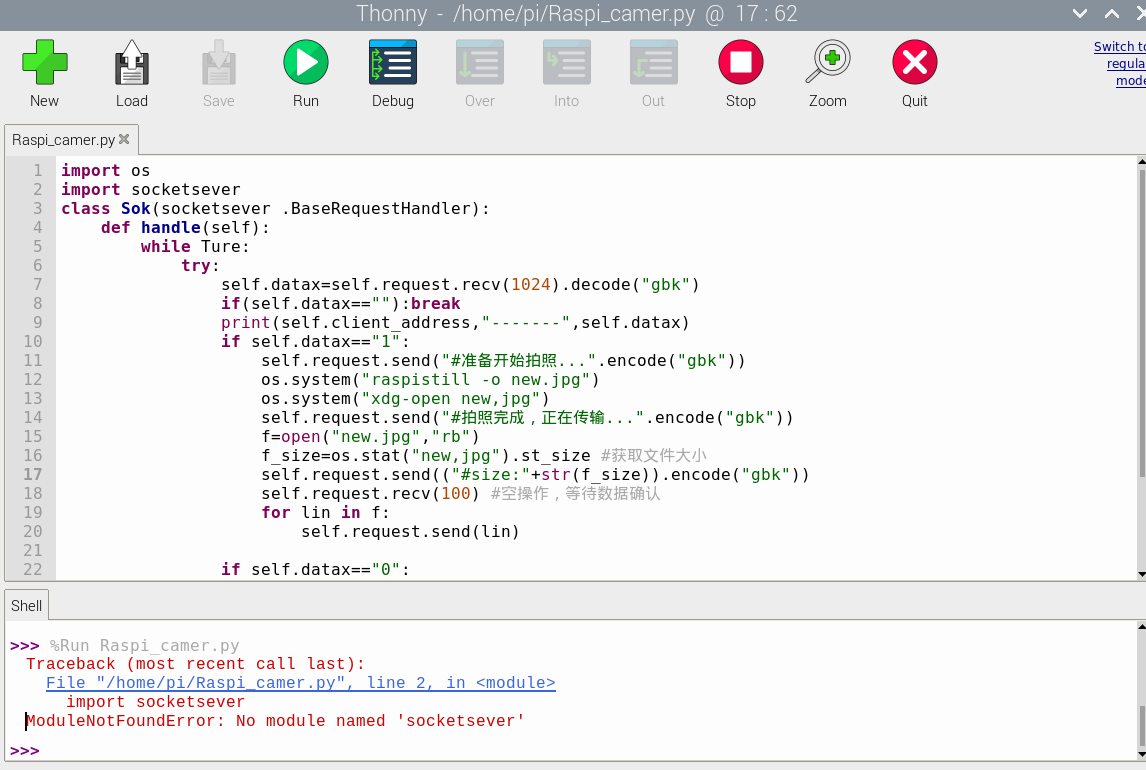The image size is (1146, 770).
Task: Click 'import os' on line 1
Action: coord(105,170)
